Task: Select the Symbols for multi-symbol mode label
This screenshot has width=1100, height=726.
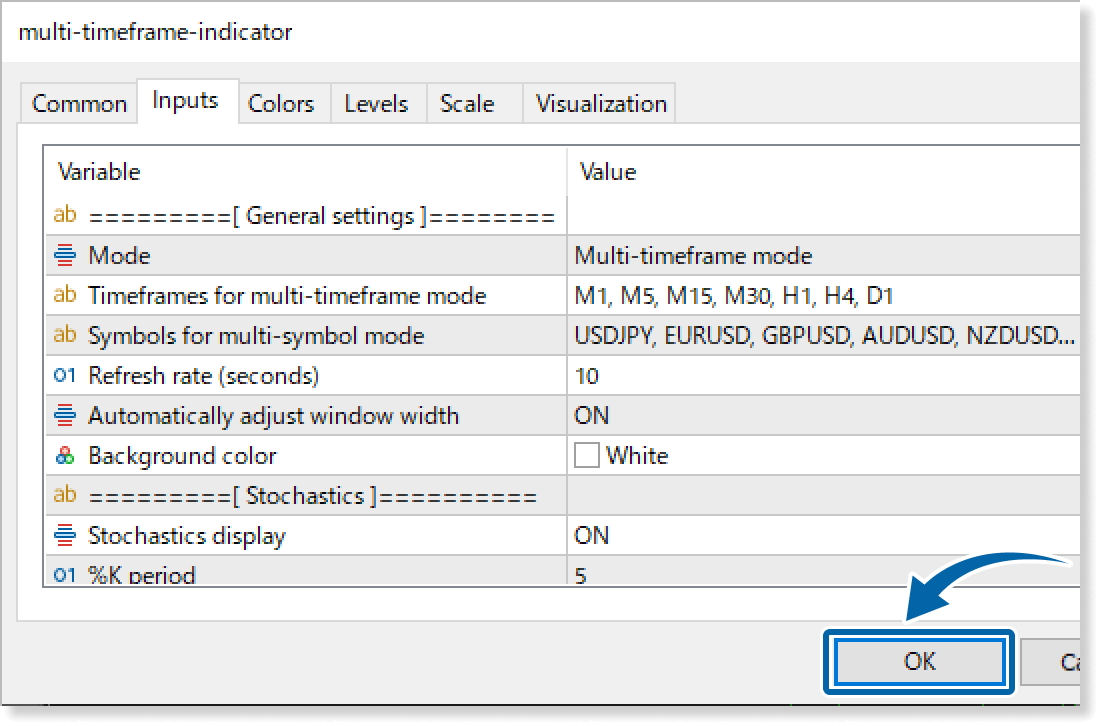Action: point(256,336)
